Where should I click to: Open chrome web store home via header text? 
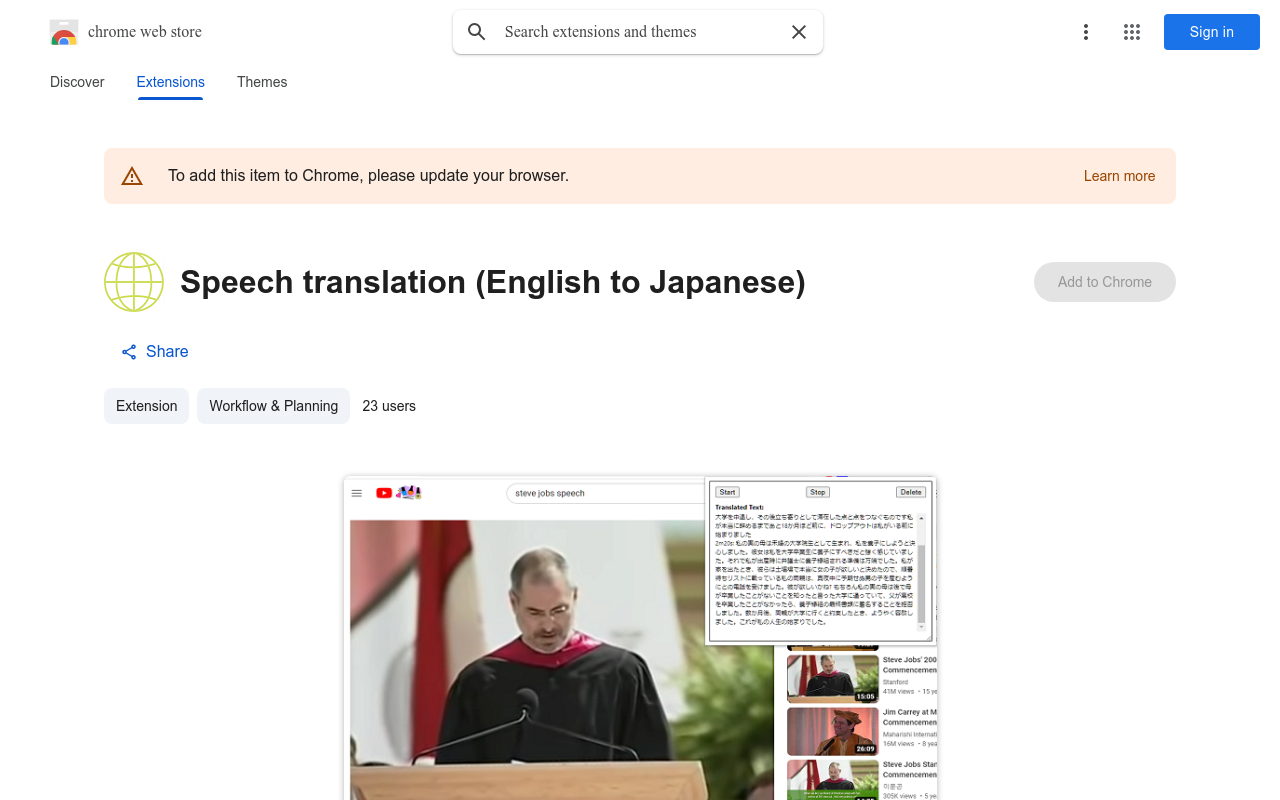click(145, 31)
